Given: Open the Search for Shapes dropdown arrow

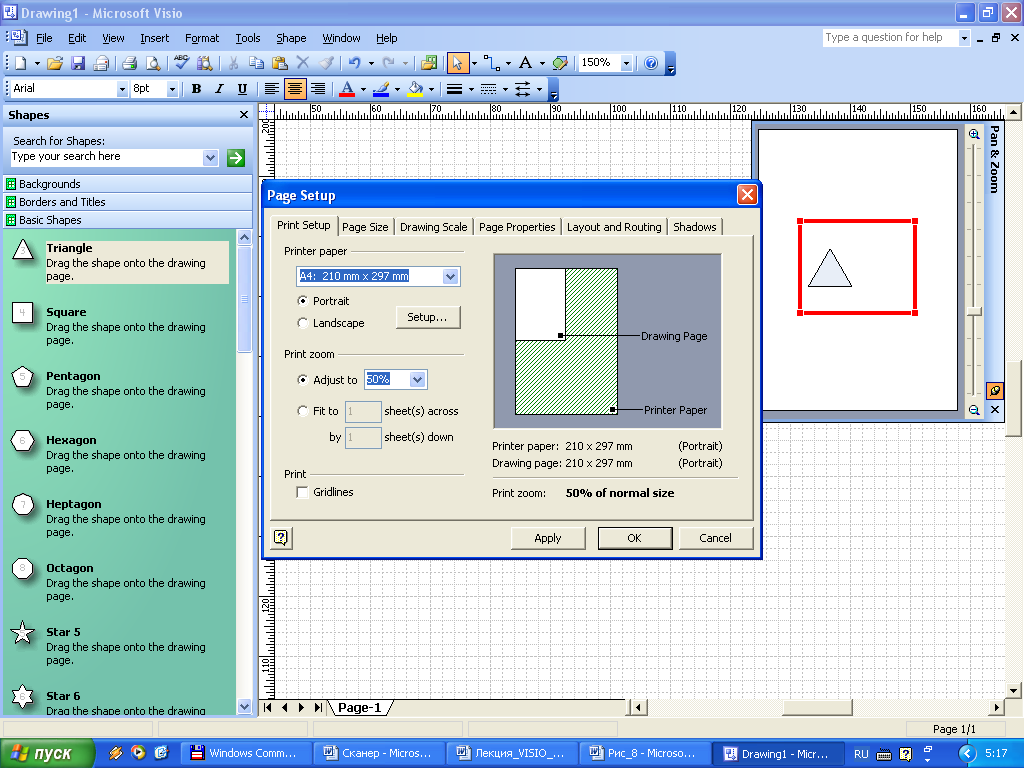Looking at the screenshot, I should [x=210, y=157].
